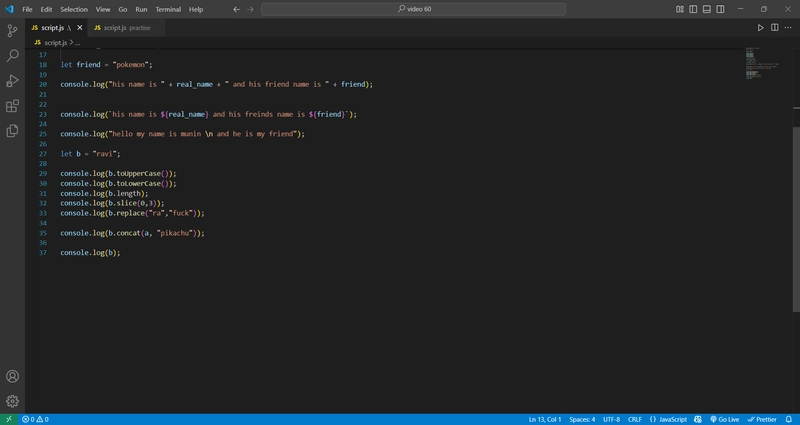Switch to the script.js practise tab

pyautogui.click(x=126, y=28)
